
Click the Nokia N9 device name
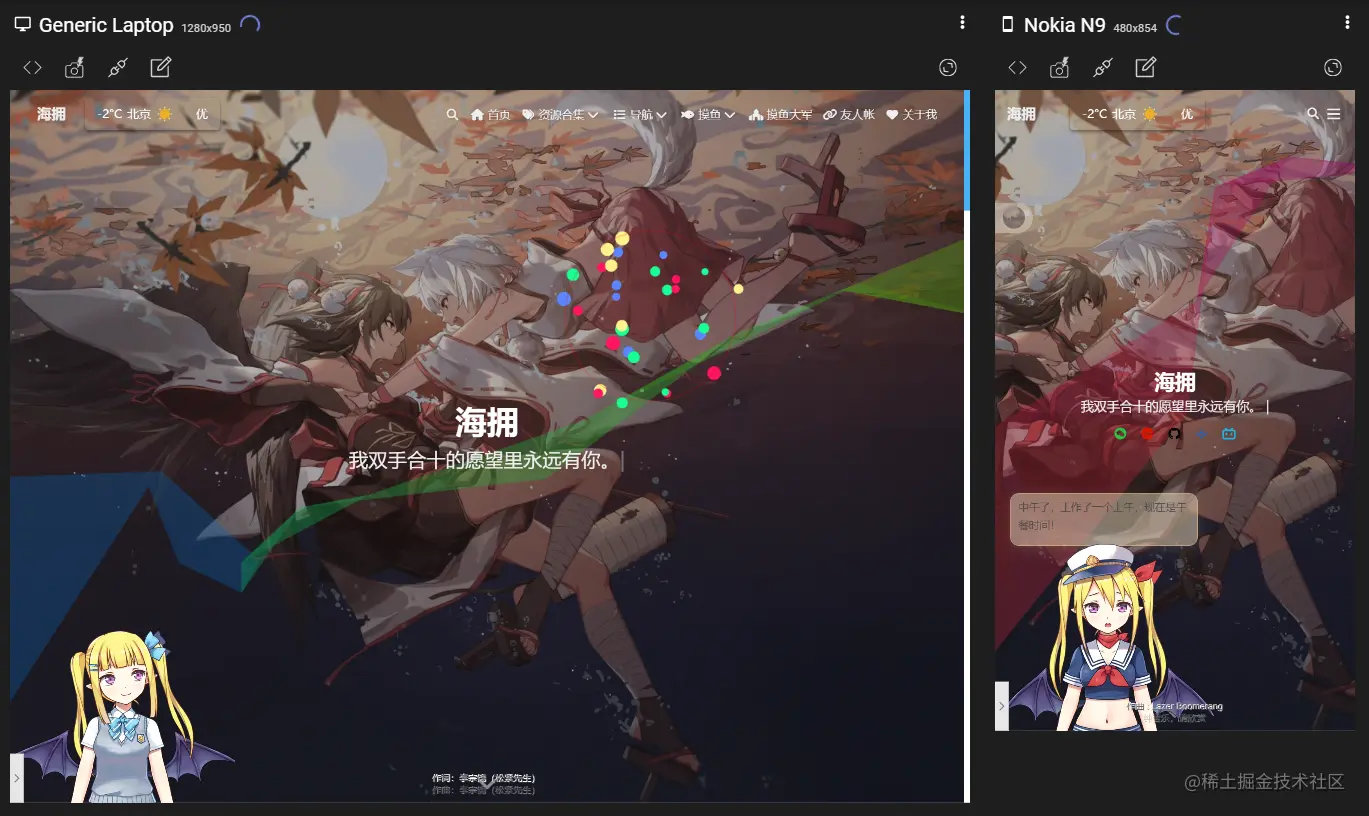[1064, 25]
